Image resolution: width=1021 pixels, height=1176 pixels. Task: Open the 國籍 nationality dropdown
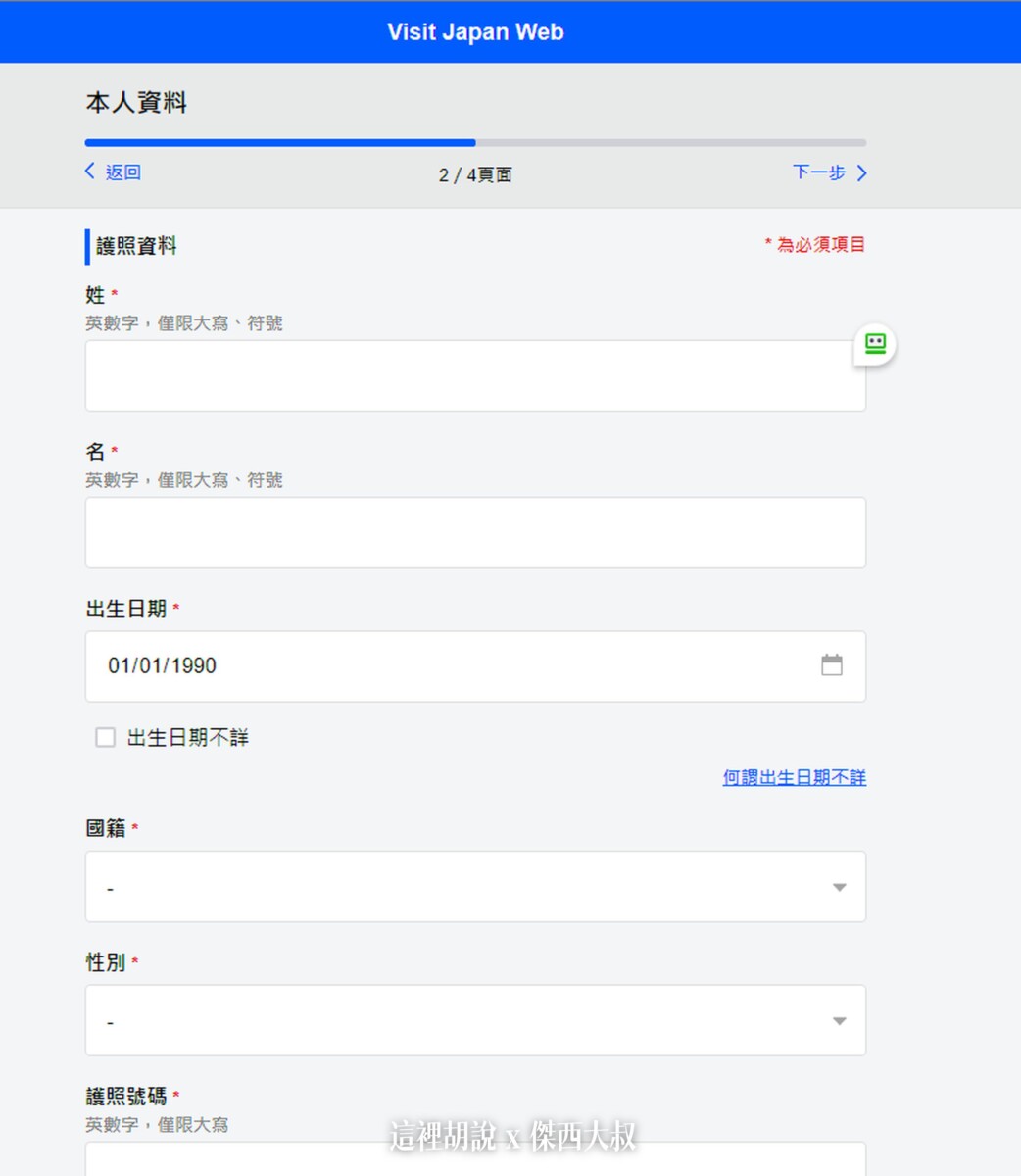coord(475,887)
